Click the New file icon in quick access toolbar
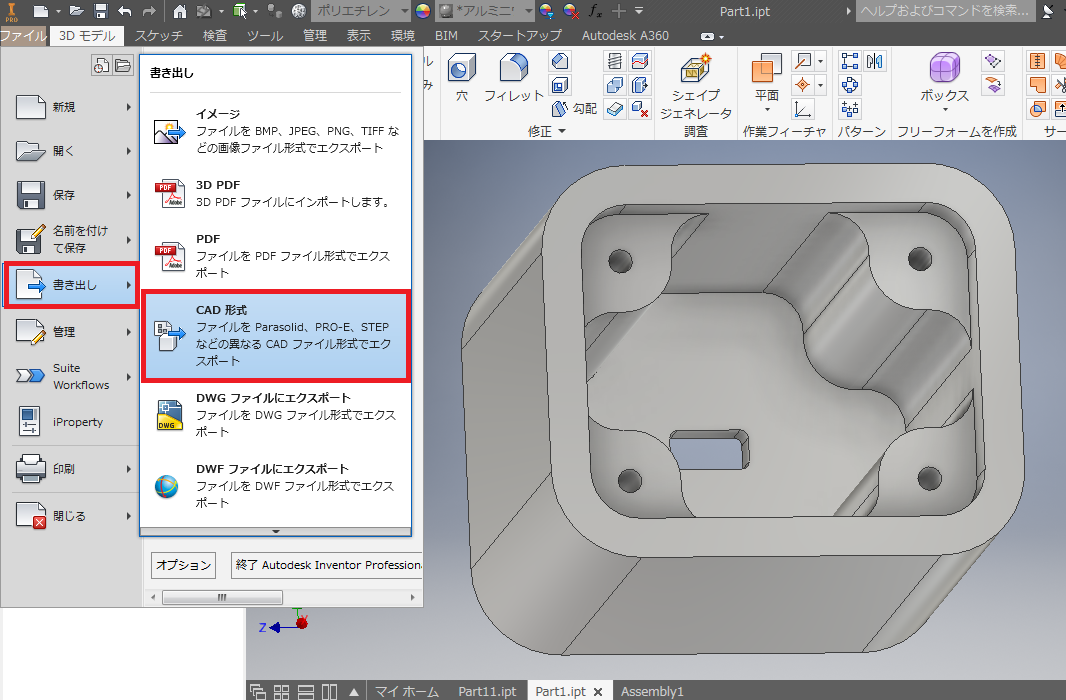This screenshot has width=1066, height=700. tap(41, 11)
